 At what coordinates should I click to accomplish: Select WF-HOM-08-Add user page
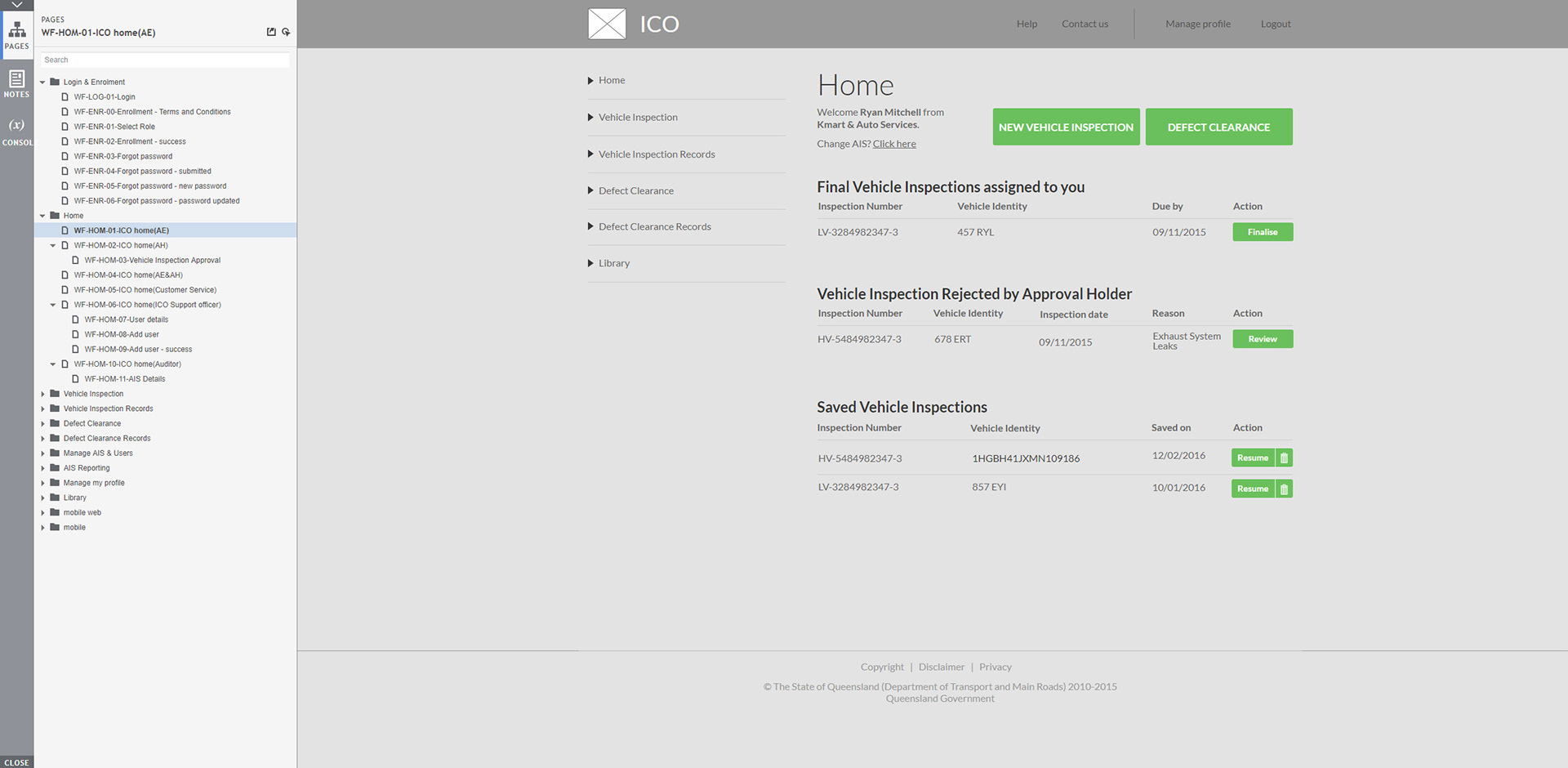[122, 334]
